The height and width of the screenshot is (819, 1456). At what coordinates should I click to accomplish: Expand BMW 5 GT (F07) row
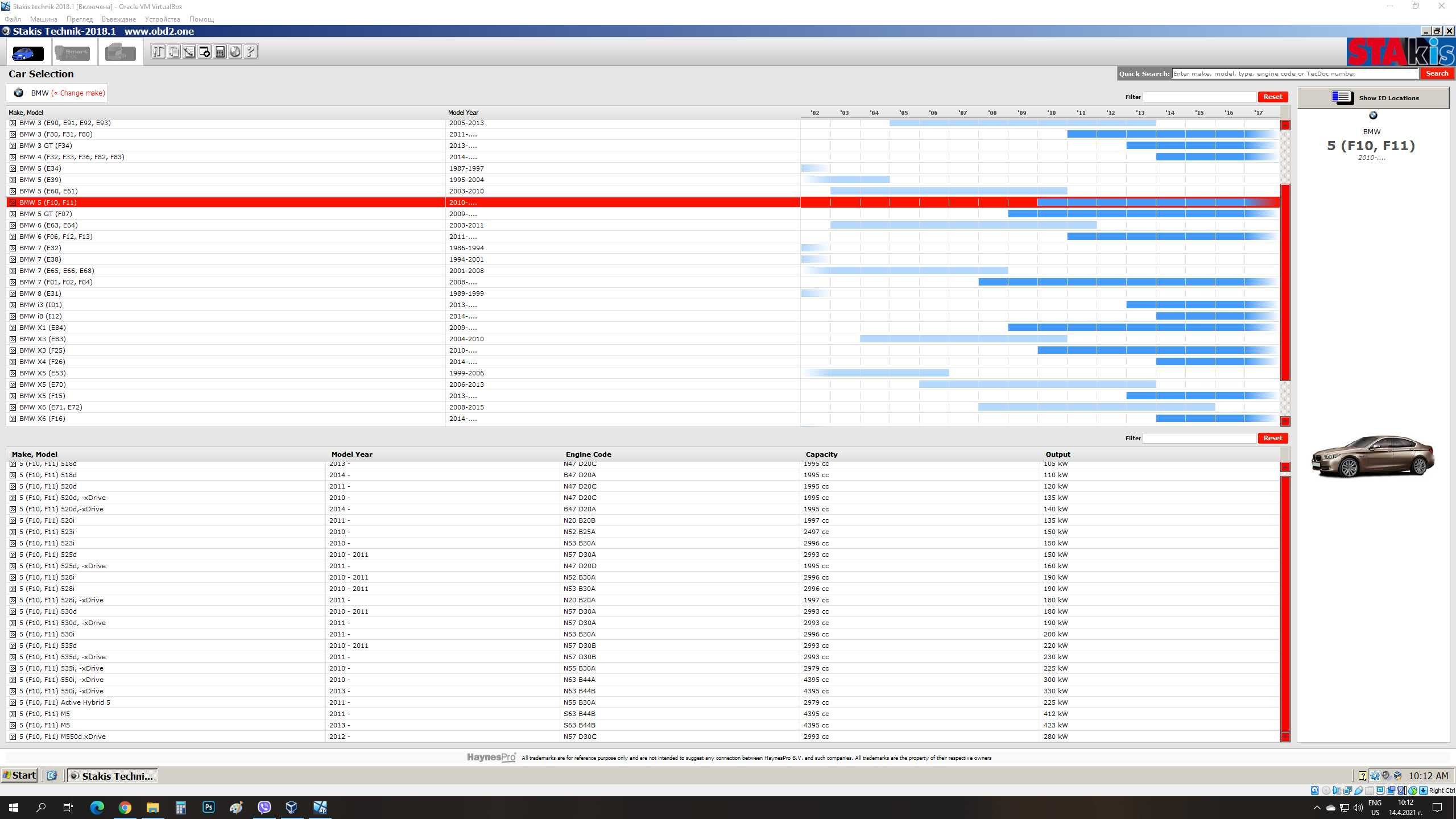pos(13,214)
